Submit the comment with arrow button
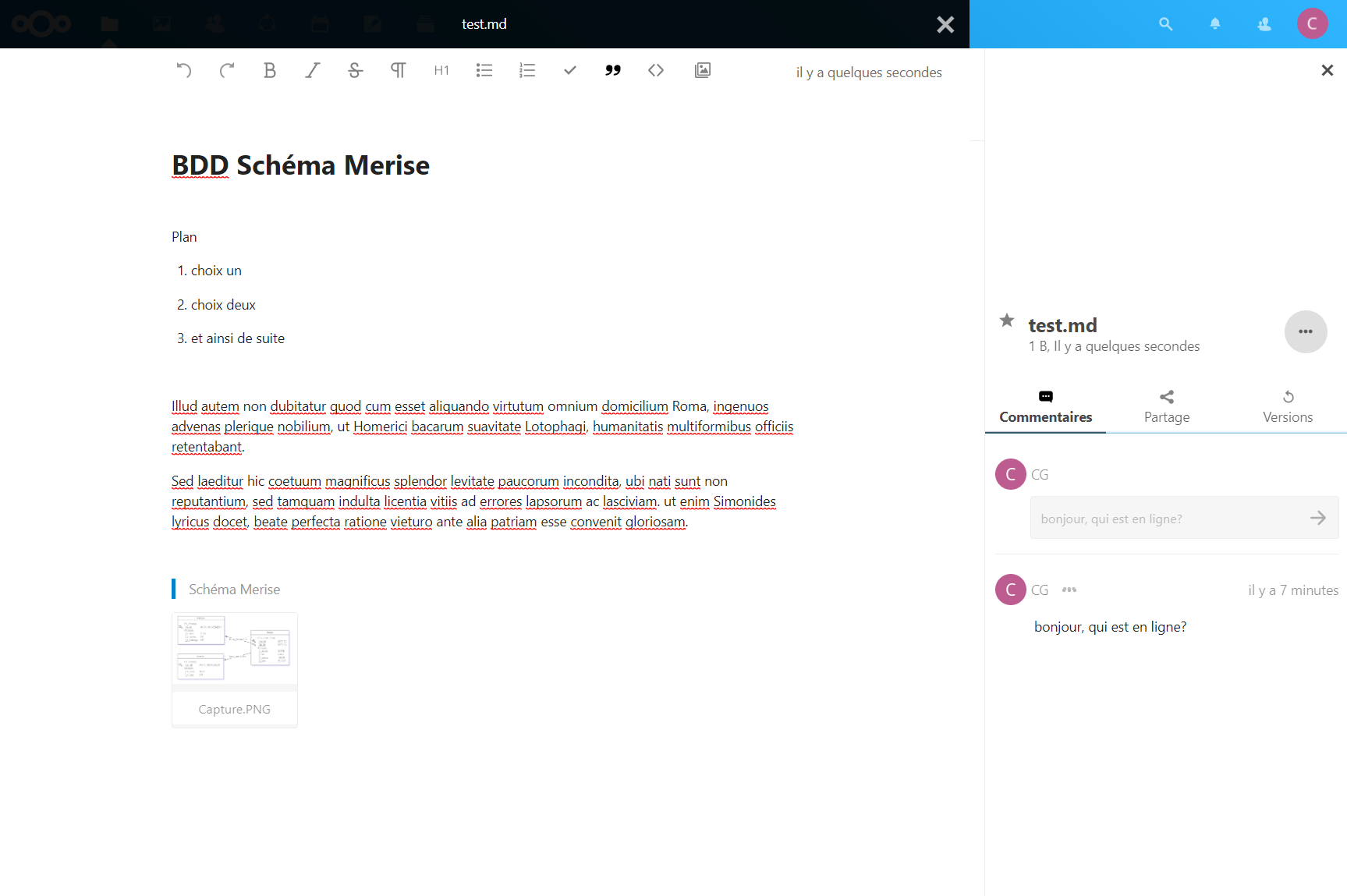 tap(1318, 518)
